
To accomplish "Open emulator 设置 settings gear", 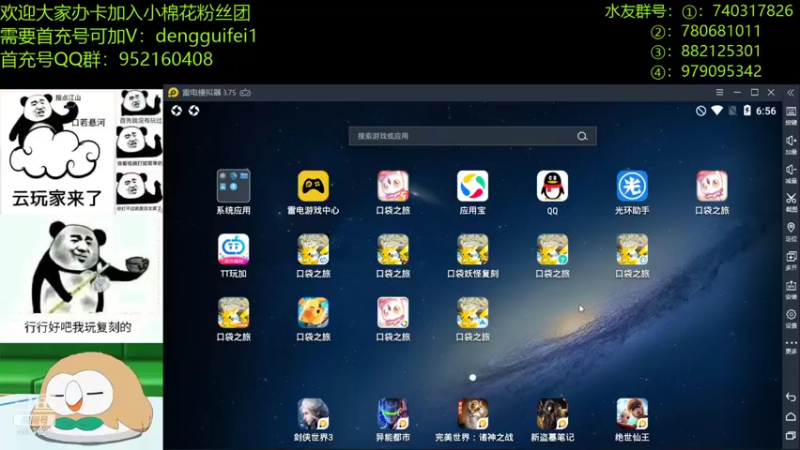I will [x=791, y=318].
